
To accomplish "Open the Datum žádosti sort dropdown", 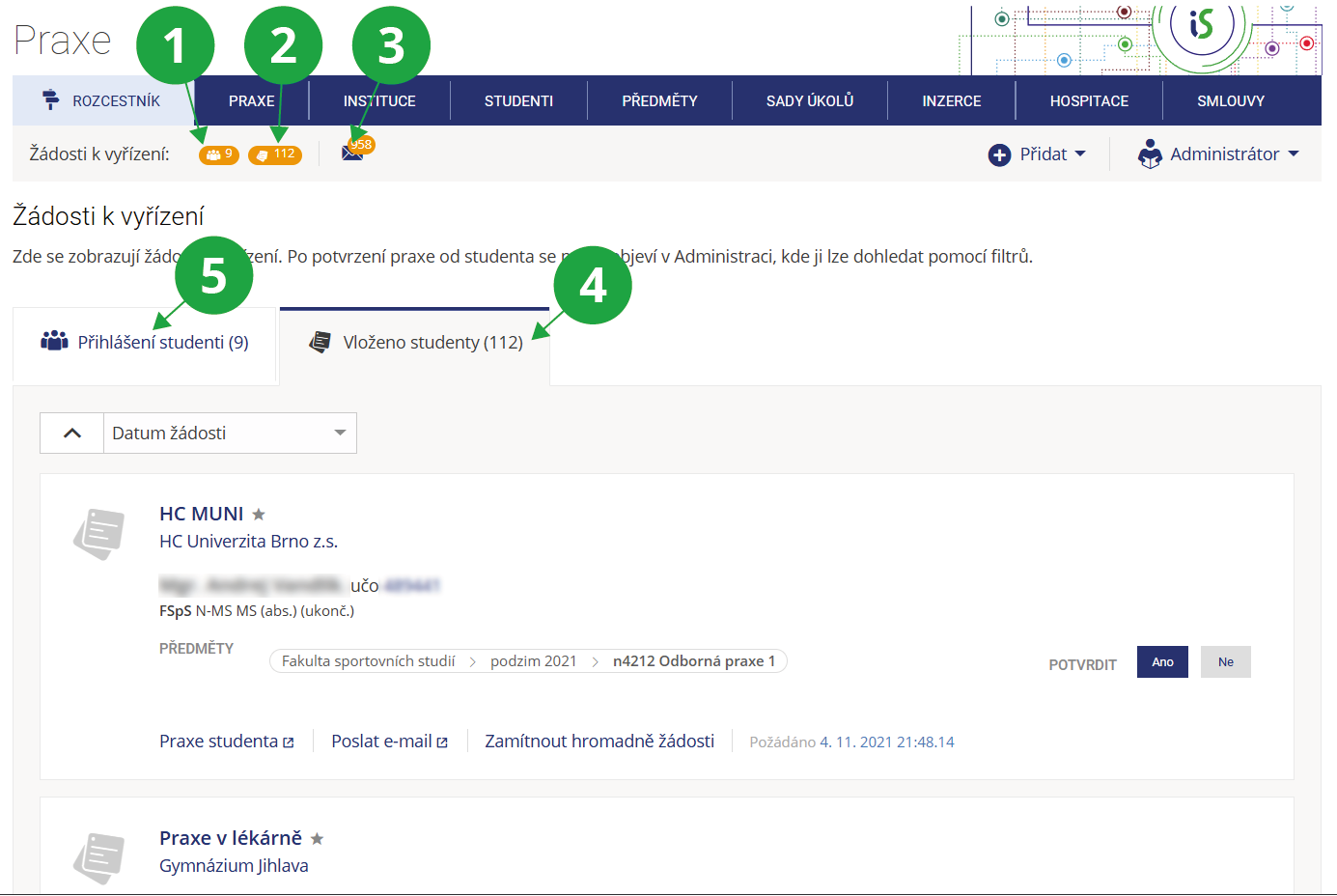I will click(x=230, y=434).
